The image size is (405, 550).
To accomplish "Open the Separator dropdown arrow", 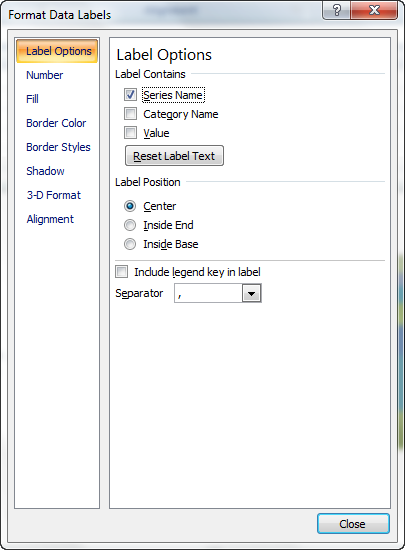I will click(x=251, y=293).
